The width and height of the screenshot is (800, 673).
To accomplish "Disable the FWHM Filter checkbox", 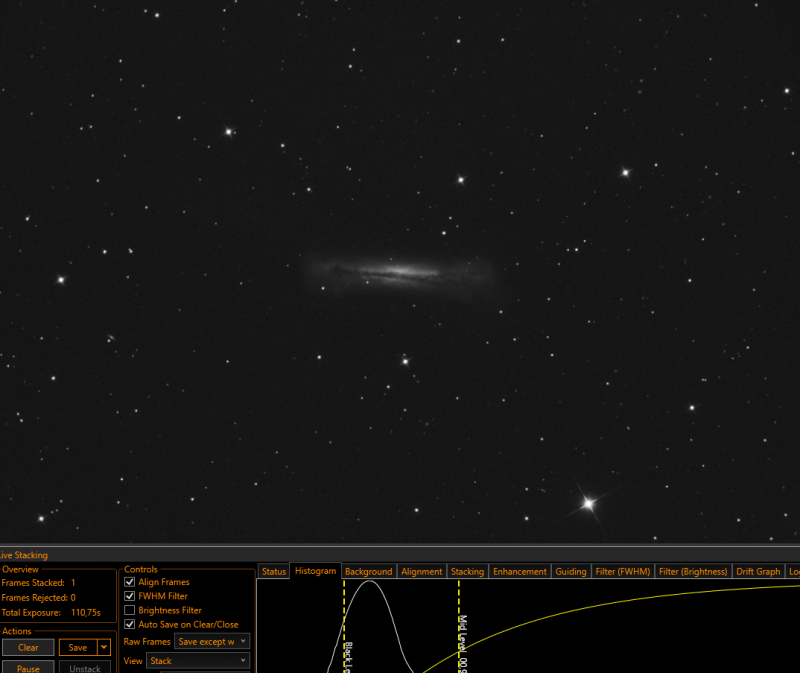I will pos(130,596).
